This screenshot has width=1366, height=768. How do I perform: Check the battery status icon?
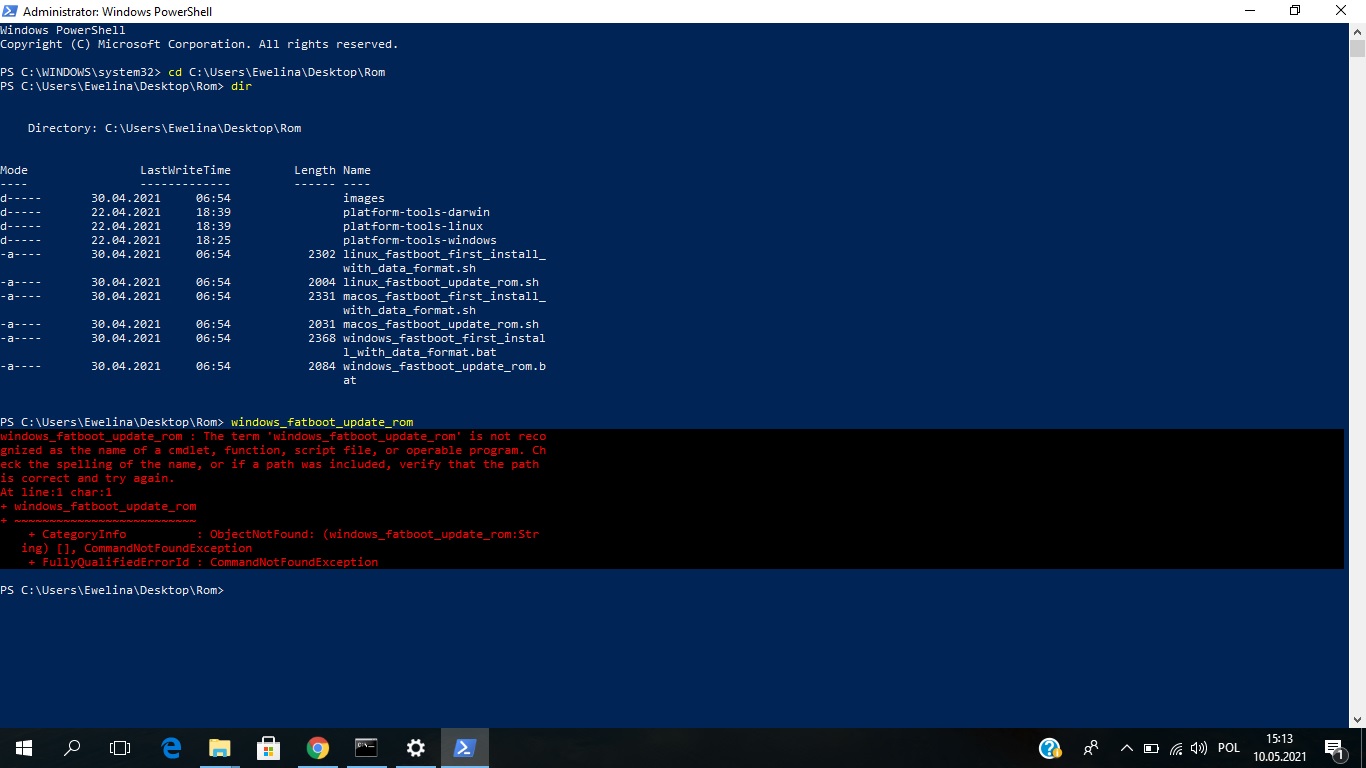click(1151, 748)
